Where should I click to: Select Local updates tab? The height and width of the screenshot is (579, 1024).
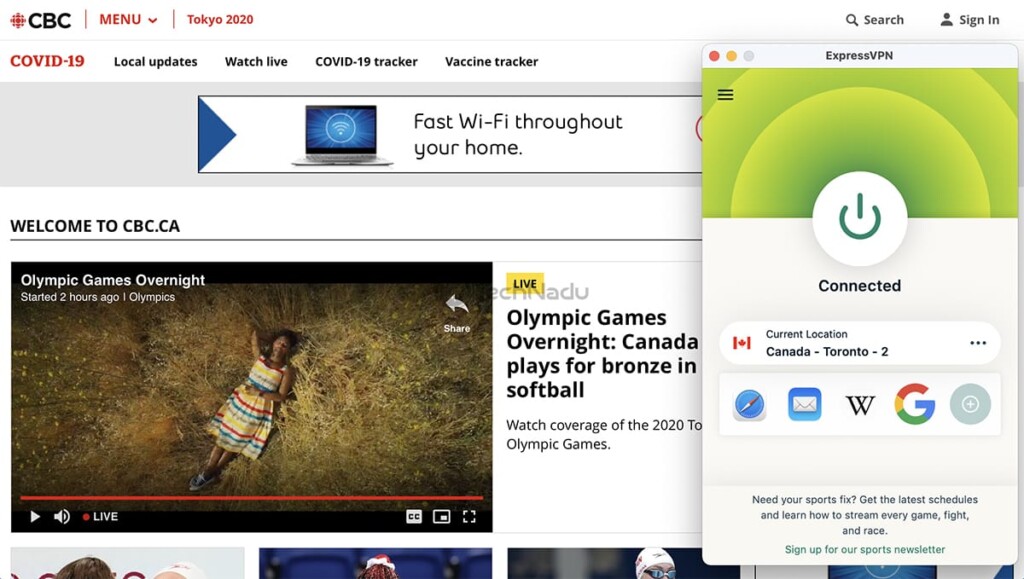(x=155, y=61)
